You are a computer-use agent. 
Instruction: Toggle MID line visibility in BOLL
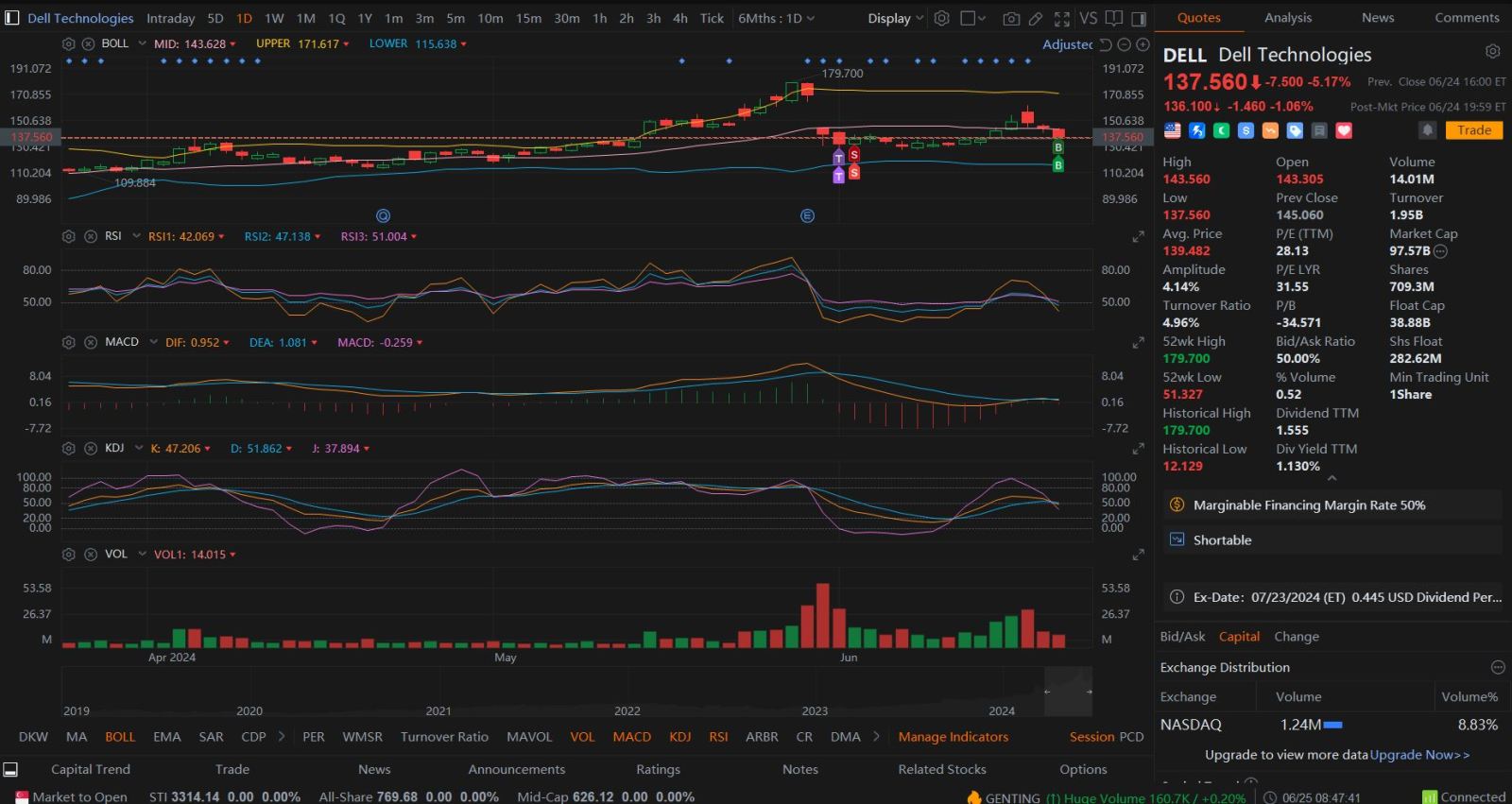(x=196, y=44)
